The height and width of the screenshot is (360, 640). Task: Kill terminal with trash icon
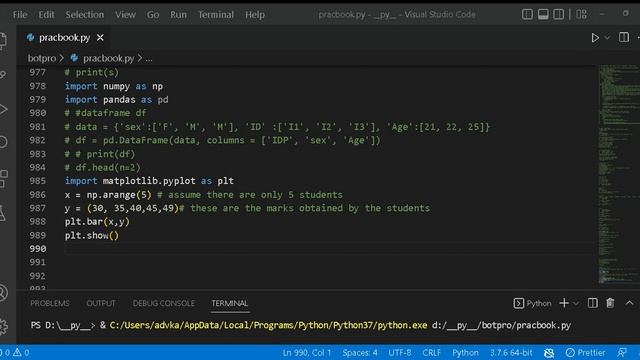click(610, 303)
